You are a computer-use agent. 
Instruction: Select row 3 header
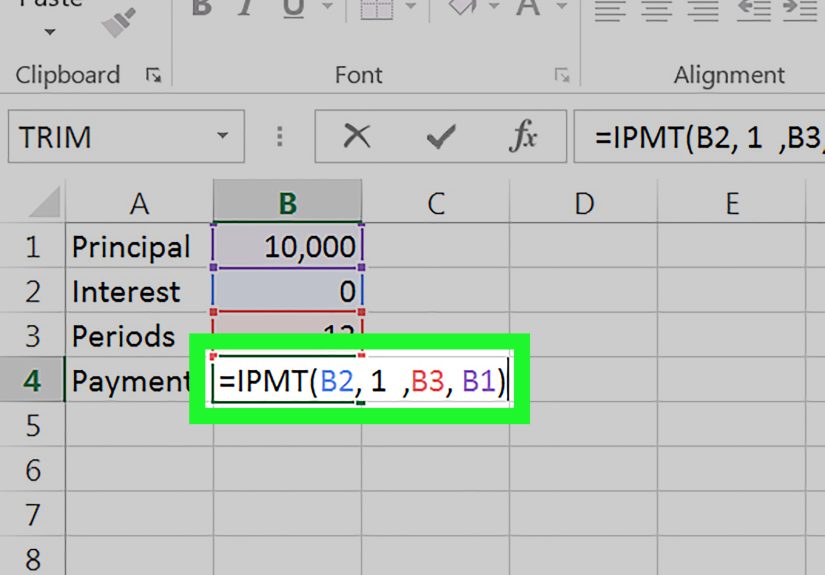click(x=33, y=336)
